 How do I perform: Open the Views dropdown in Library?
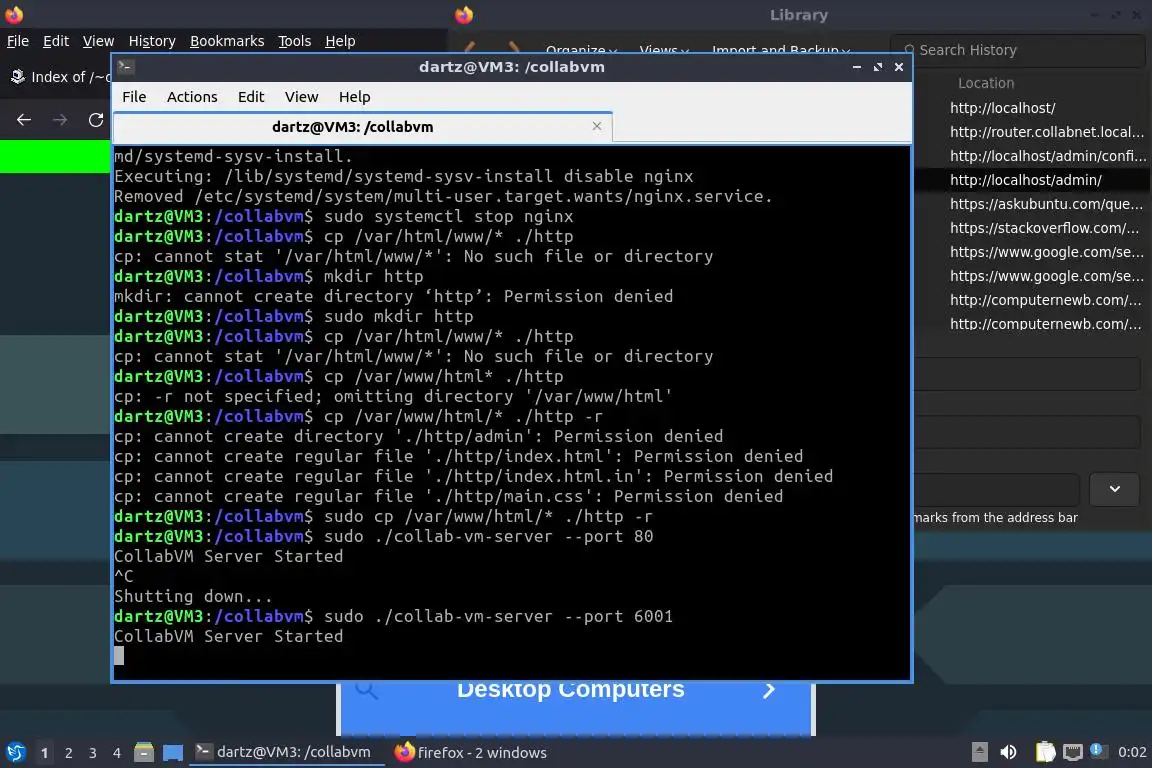point(664,50)
